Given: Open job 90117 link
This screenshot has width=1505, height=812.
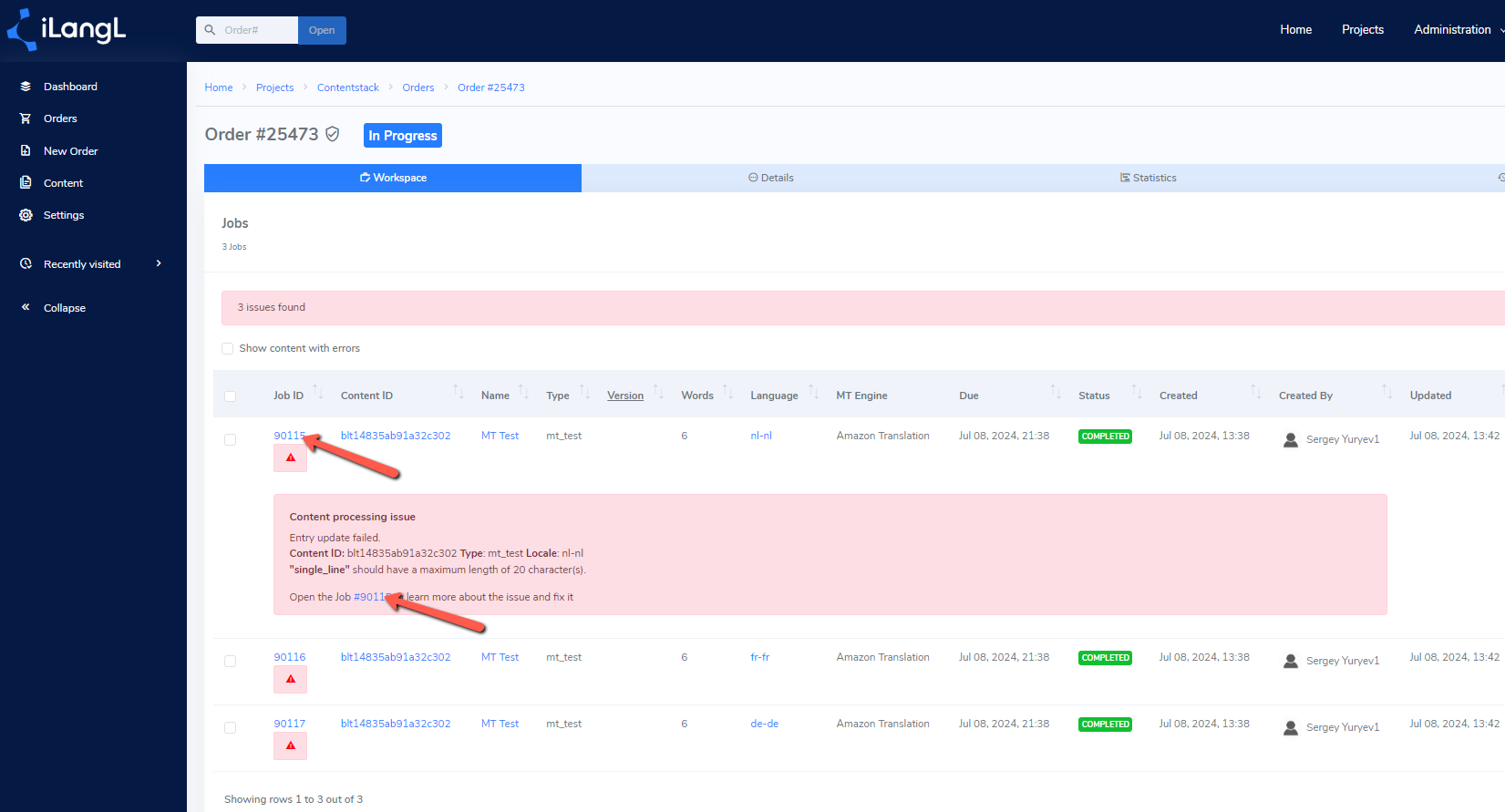Looking at the screenshot, I should click(x=290, y=724).
